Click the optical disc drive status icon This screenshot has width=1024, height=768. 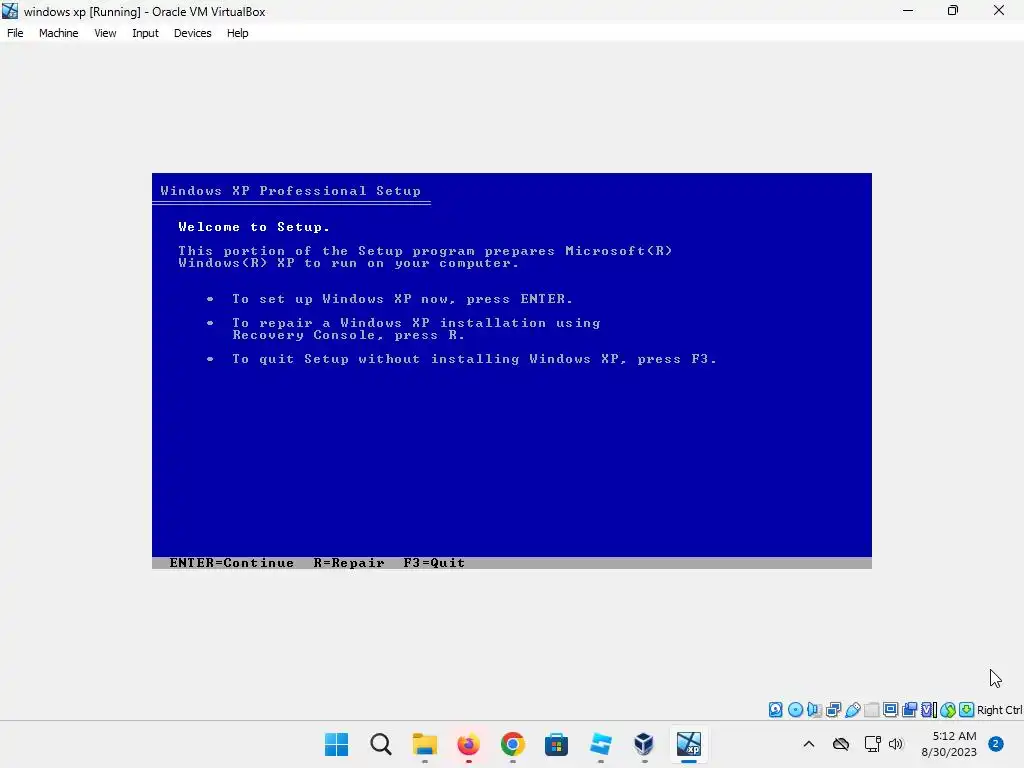[795, 710]
